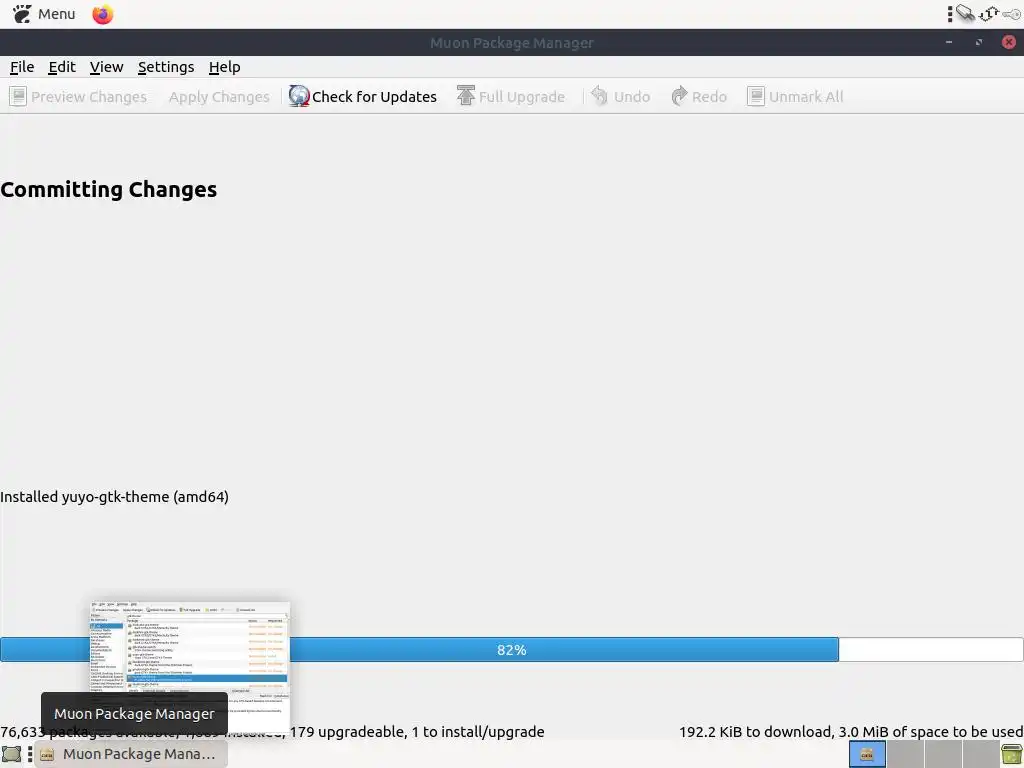The height and width of the screenshot is (768, 1024).
Task: Launch Firefox from the top panel
Action: (x=103, y=14)
